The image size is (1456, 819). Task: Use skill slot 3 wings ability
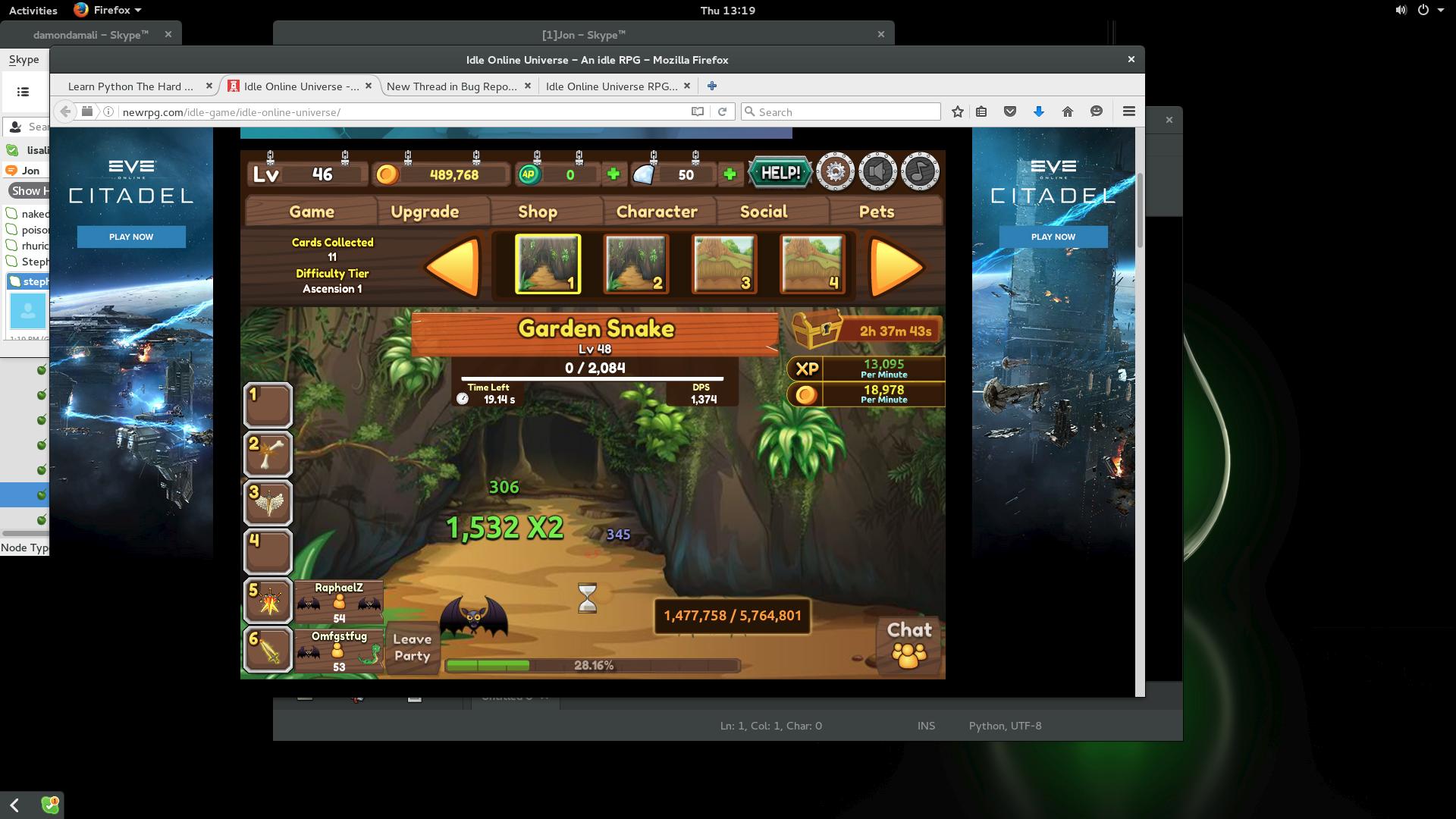[x=268, y=503]
